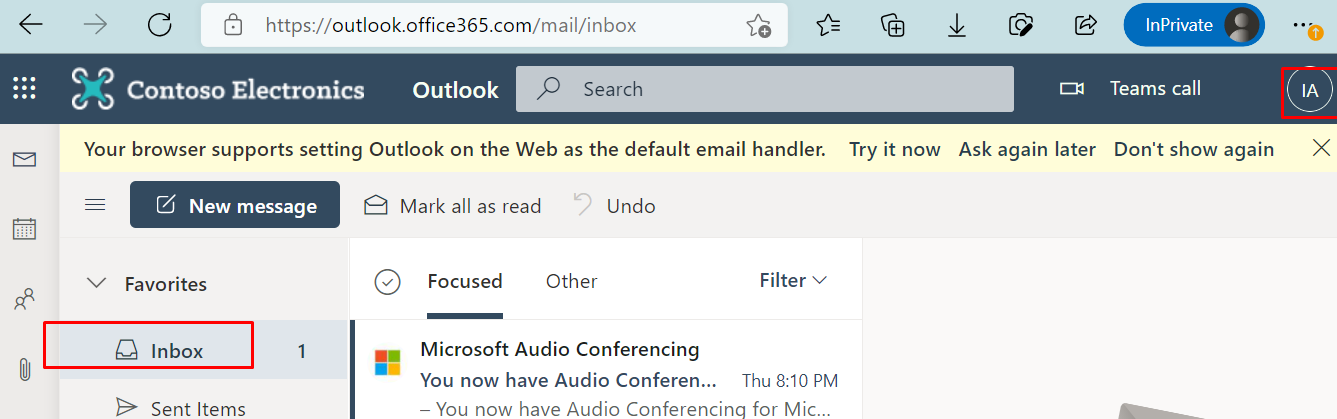The width and height of the screenshot is (1337, 419).
Task: Click the IA account avatar
Action: 1309,90
